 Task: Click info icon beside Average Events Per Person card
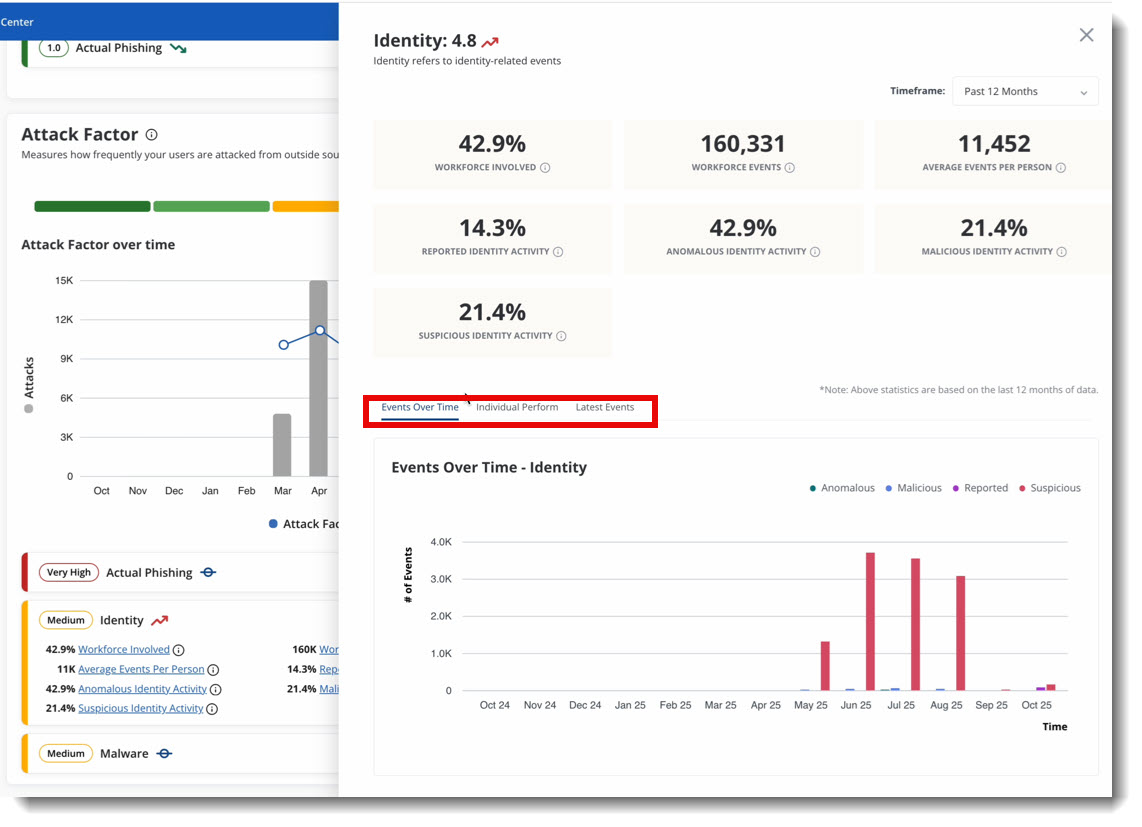[x=1061, y=168]
